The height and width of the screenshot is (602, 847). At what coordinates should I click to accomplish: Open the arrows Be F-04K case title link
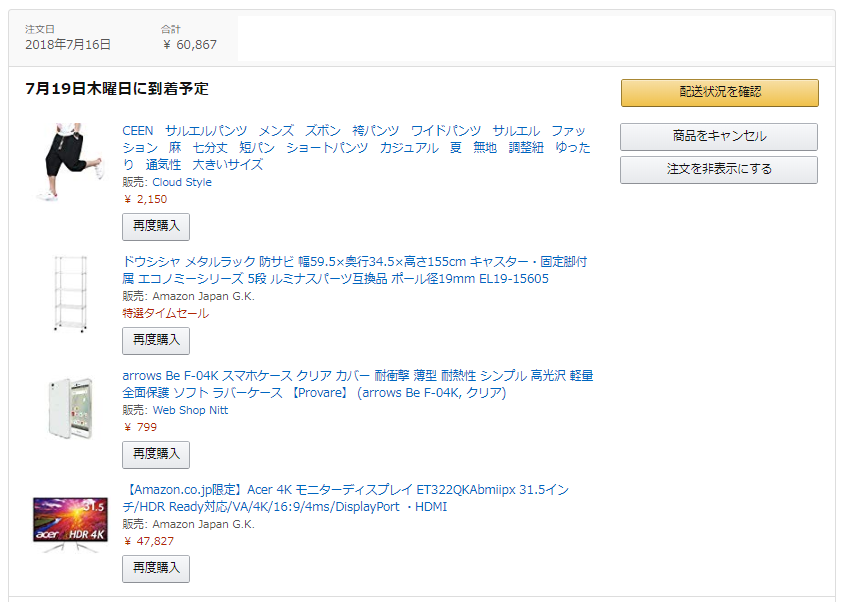point(358,384)
